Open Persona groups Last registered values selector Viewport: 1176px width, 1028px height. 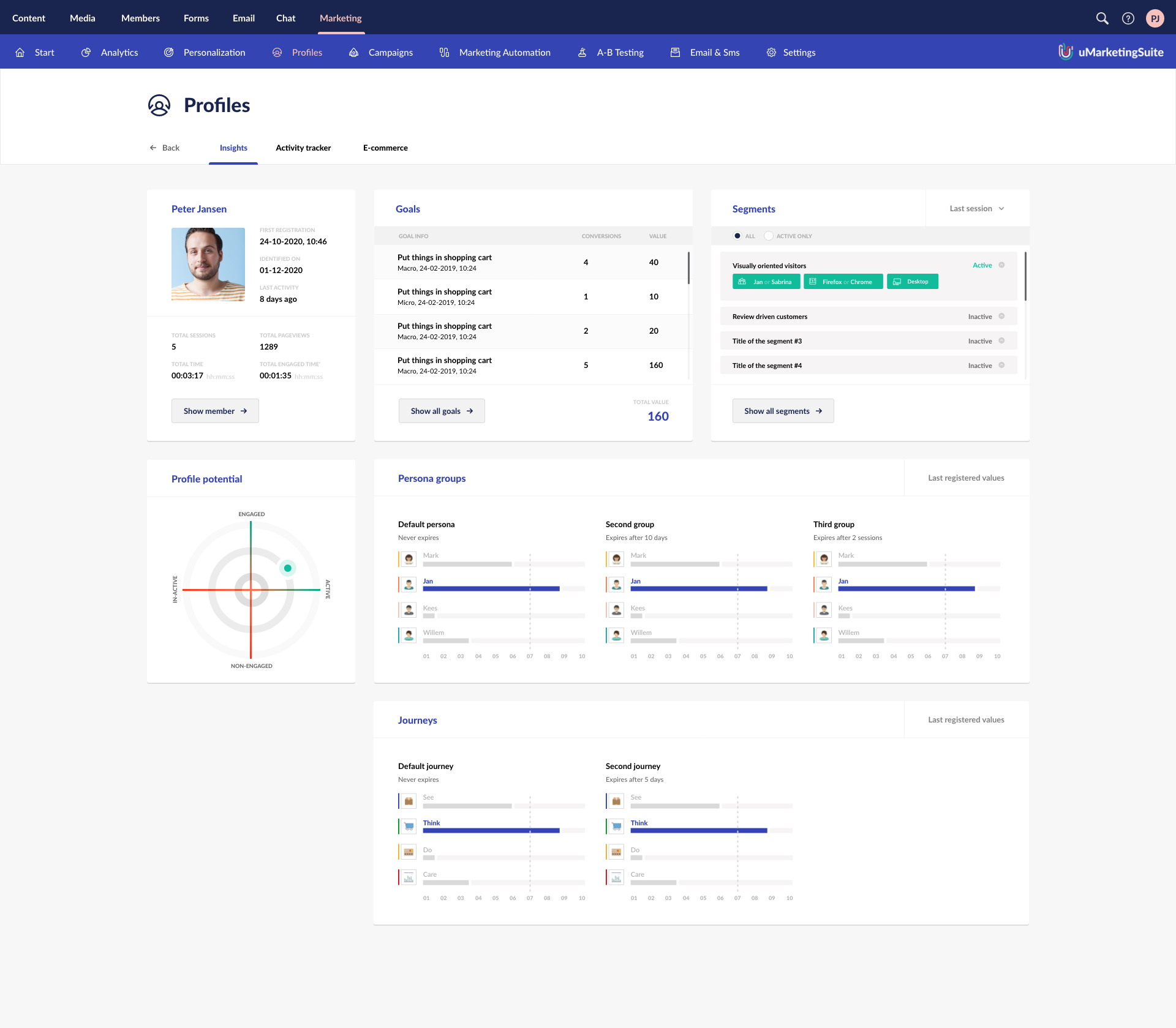click(966, 478)
